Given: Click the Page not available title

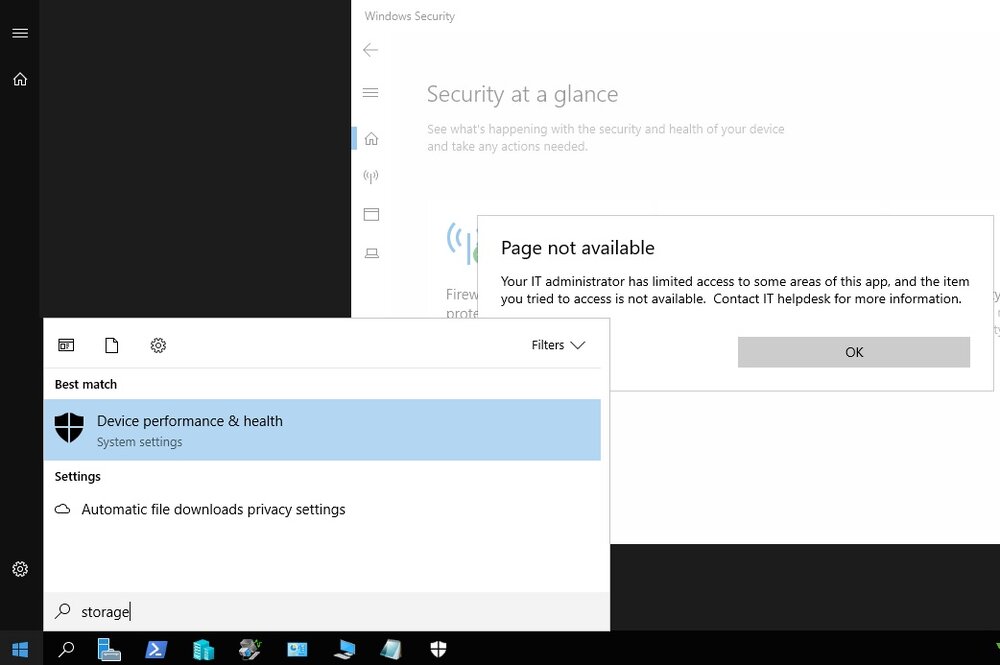Looking at the screenshot, I should click(x=578, y=247).
